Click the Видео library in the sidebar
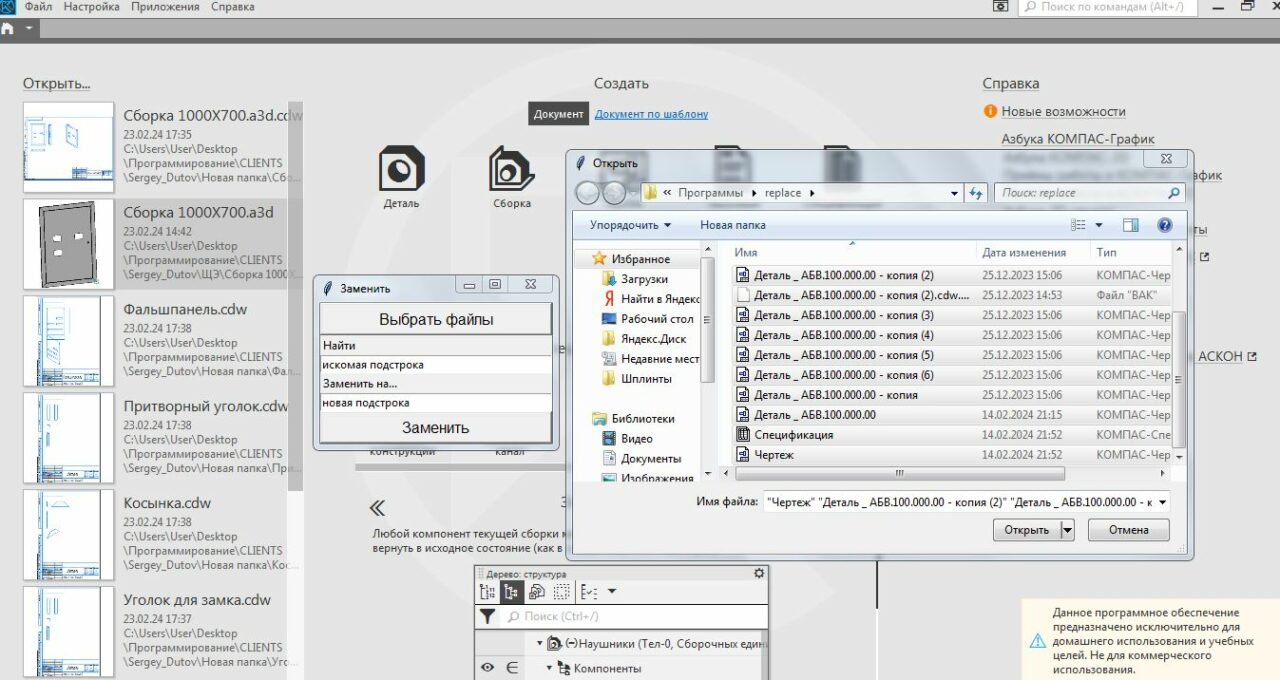The height and width of the screenshot is (680, 1280). pyautogui.click(x=628, y=439)
